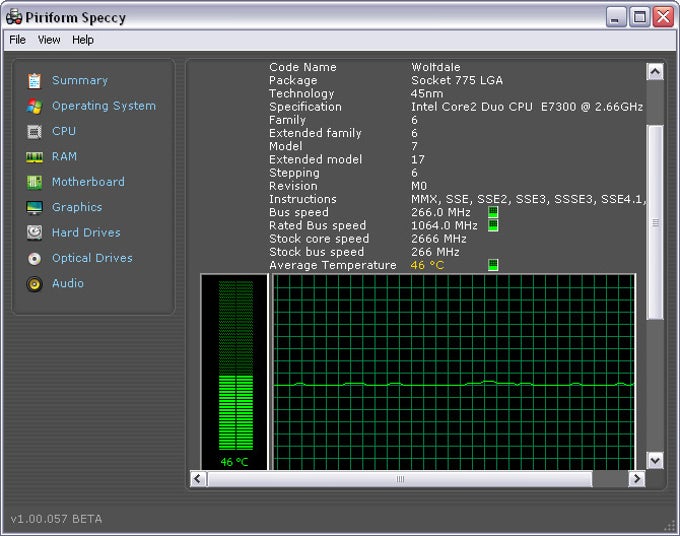Click the Average Temperature label
Screen dimensions: 680x536
click(x=333, y=265)
